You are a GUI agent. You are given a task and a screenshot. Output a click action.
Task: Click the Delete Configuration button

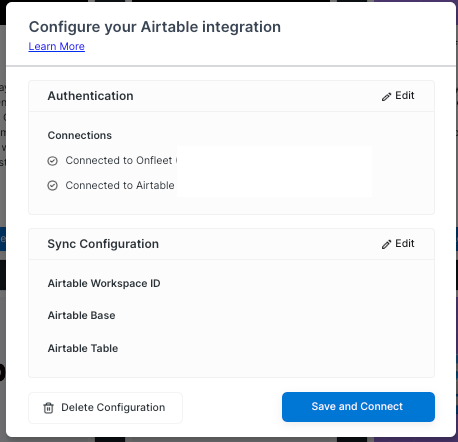(105, 408)
